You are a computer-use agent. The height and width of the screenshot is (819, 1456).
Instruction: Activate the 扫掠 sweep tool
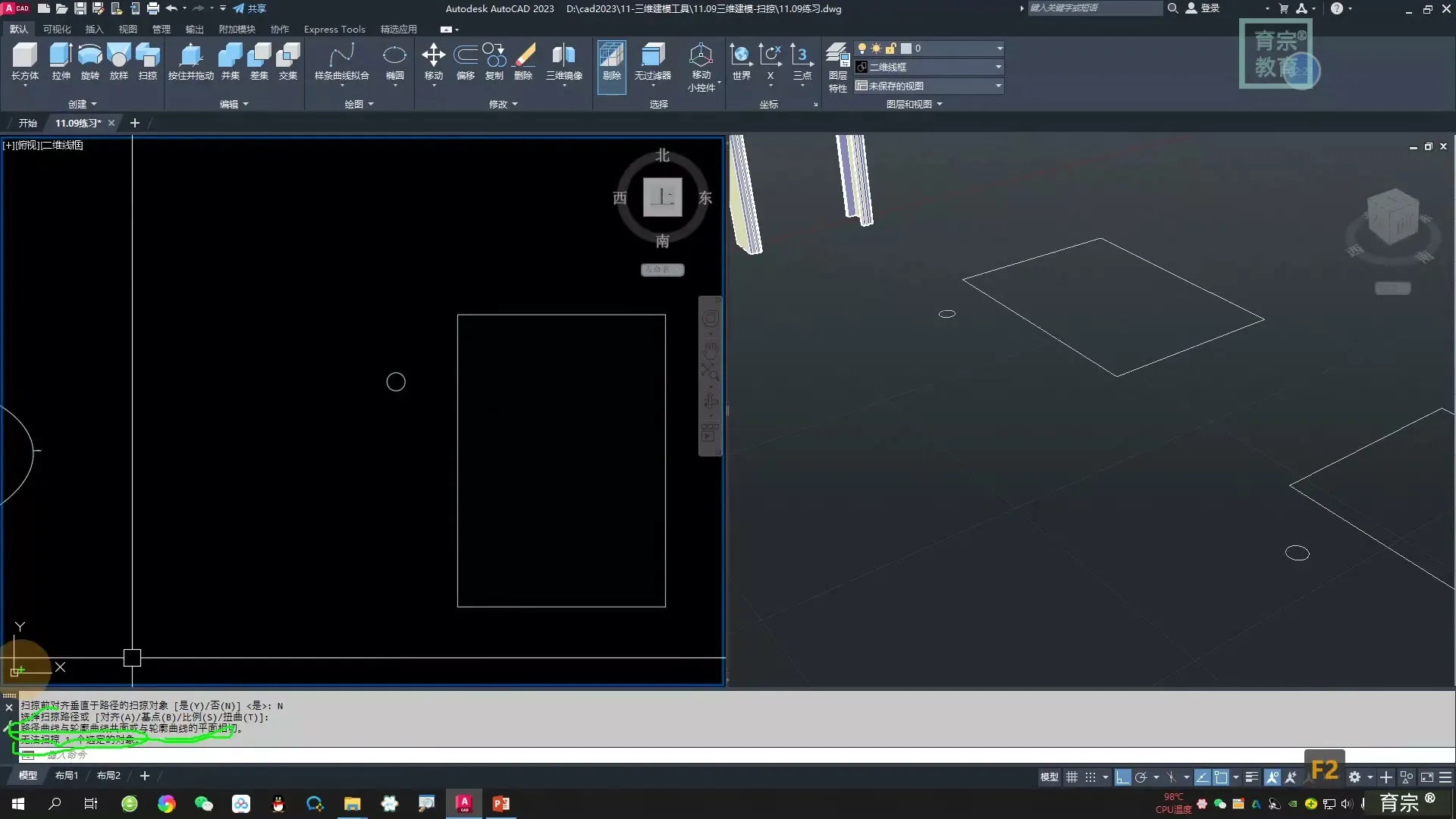pyautogui.click(x=148, y=56)
